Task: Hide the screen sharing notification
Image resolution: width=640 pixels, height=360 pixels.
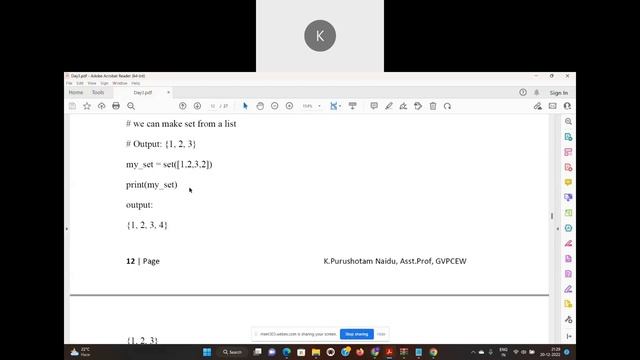Action: point(381,334)
